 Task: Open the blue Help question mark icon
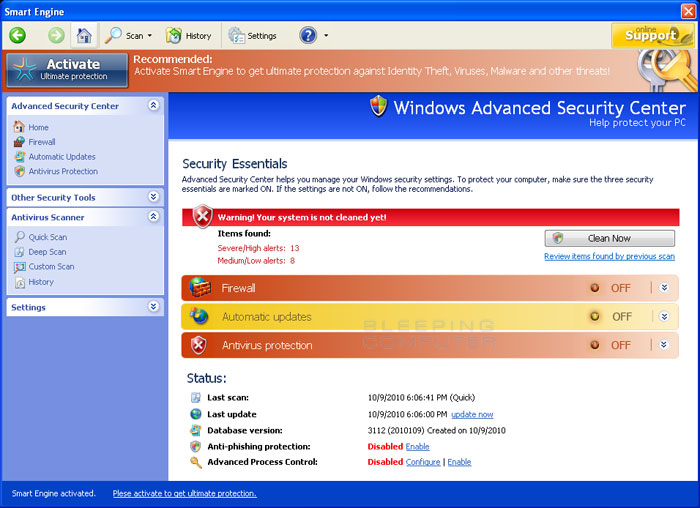coord(308,35)
